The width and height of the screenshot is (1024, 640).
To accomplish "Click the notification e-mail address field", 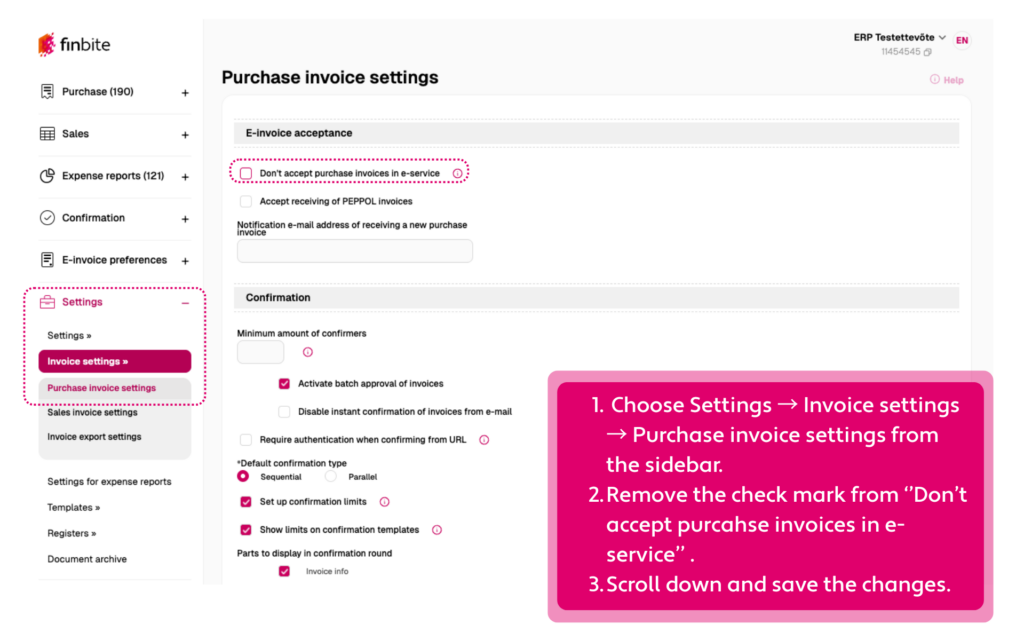I will pyautogui.click(x=354, y=251).
